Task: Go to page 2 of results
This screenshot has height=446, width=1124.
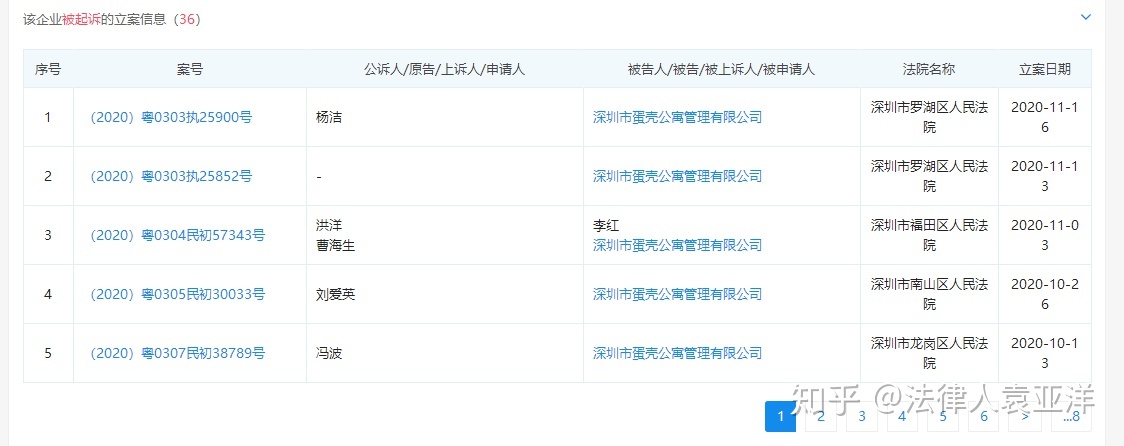Action: [x=821, y=417]
